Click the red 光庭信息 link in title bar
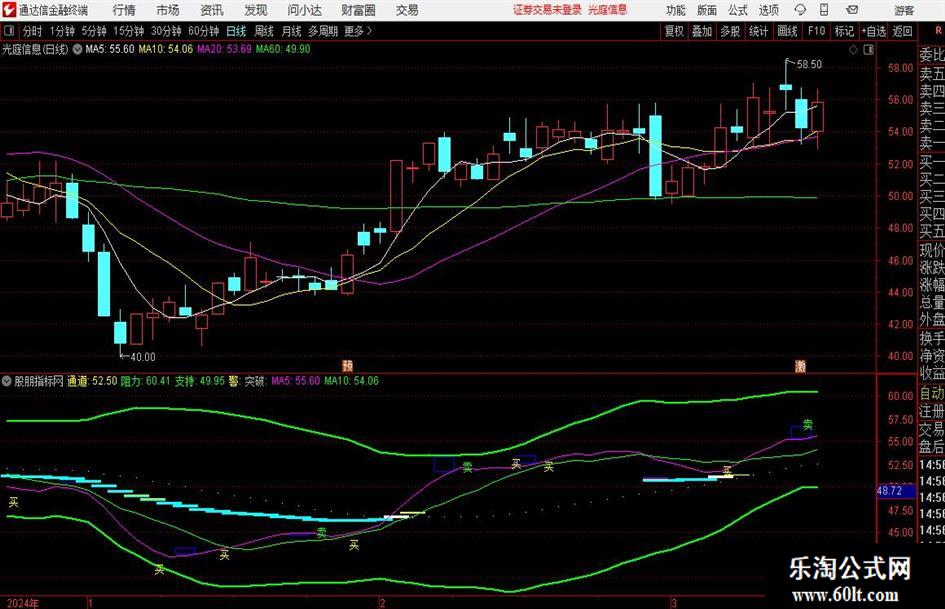Screen dimensions: 945x609 click(608, 10)
